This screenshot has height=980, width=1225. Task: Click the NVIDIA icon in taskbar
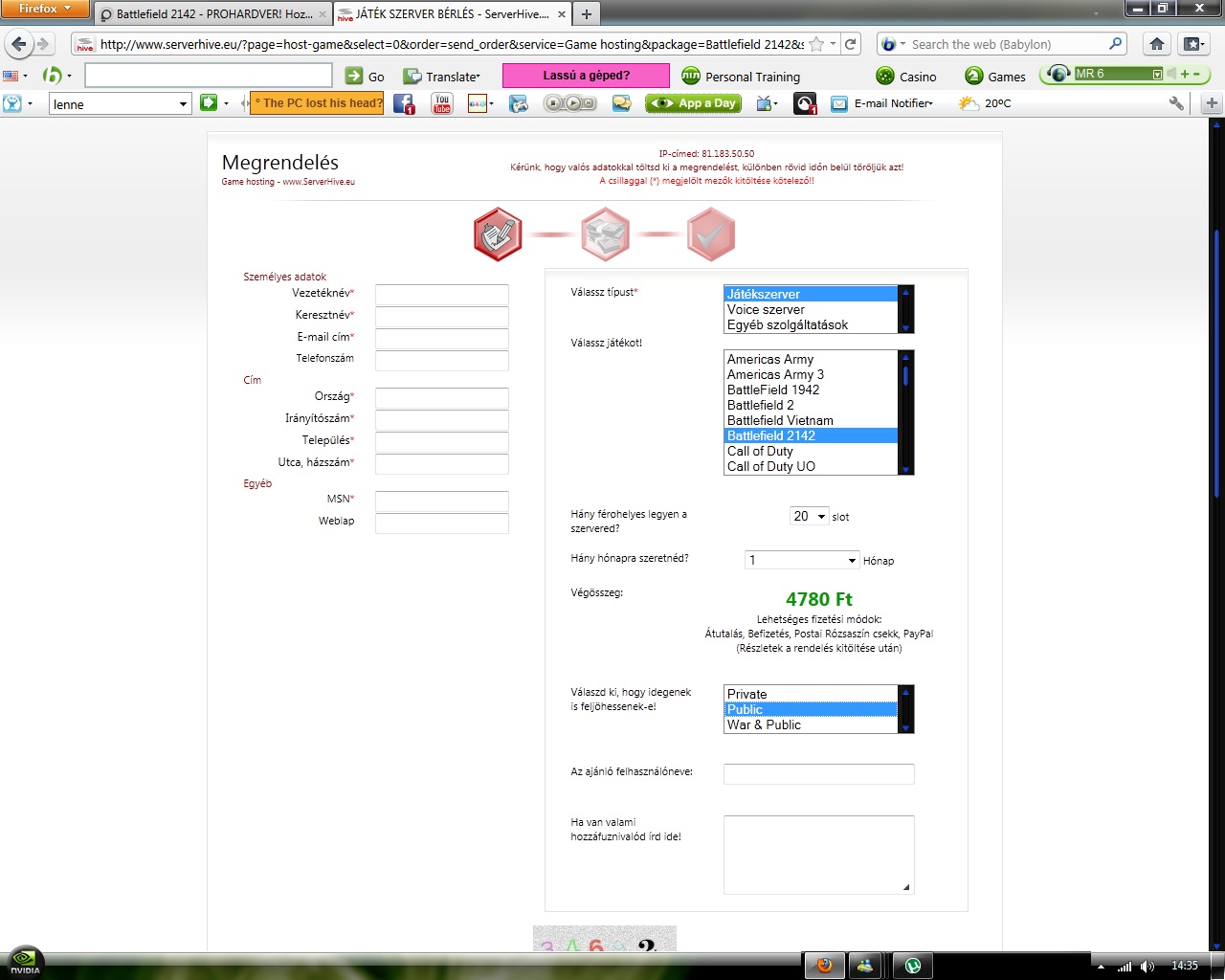(24, 964)
